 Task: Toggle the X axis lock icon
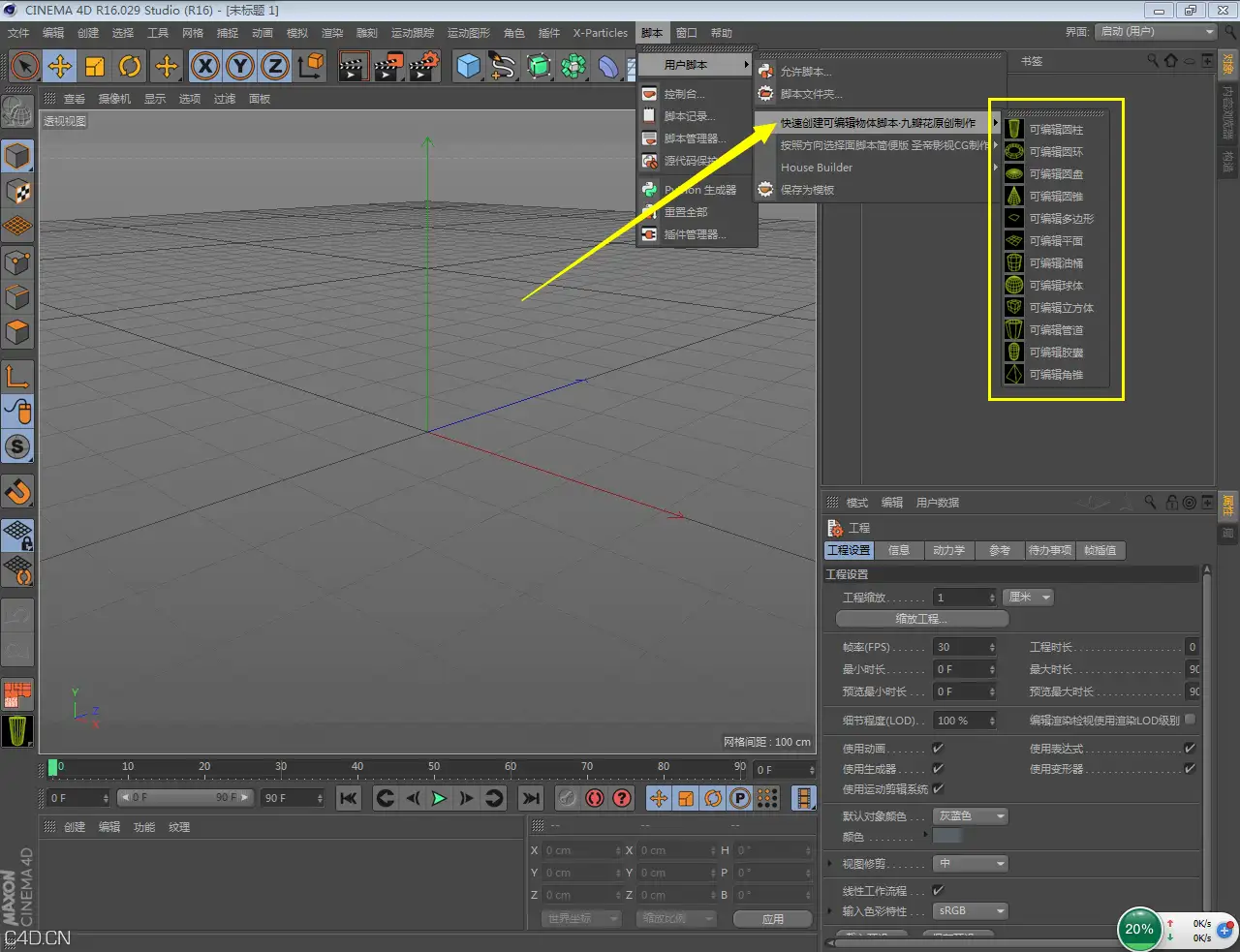[205, 66]
